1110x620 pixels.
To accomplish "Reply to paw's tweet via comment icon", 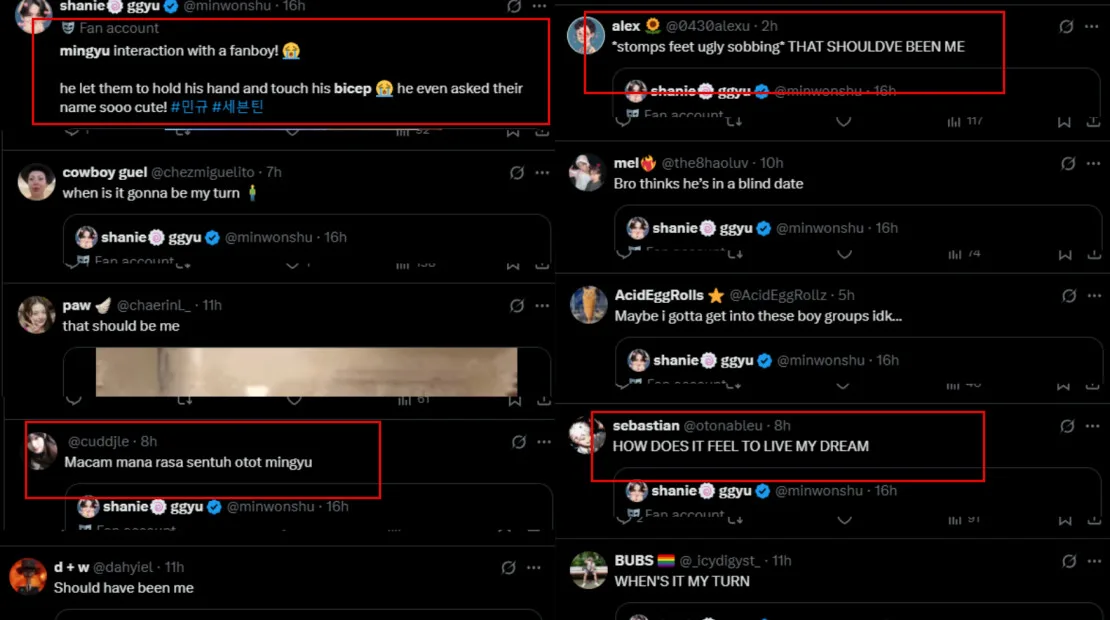I will (73, 399).
